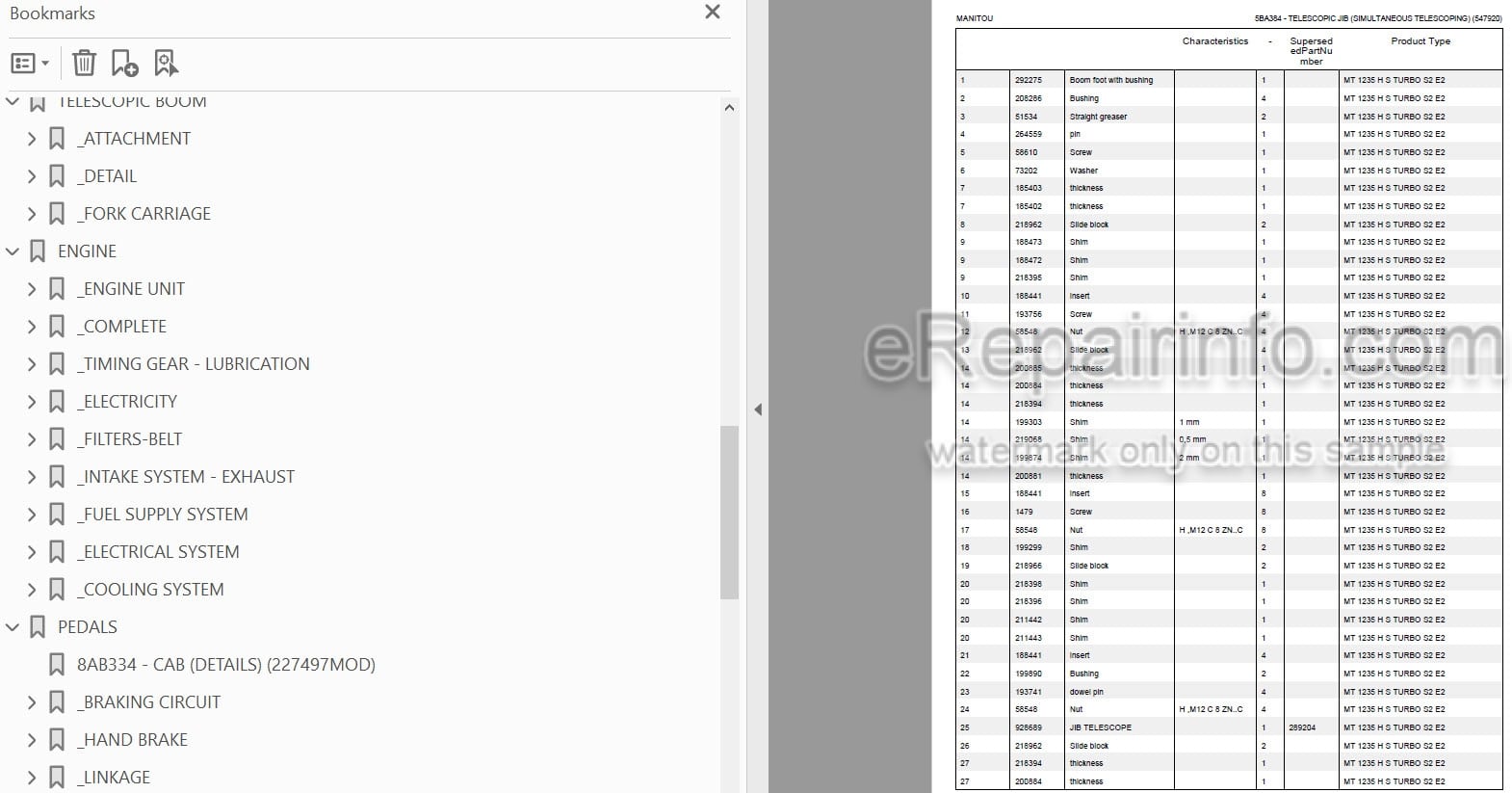Viewport: 1512px width, 793px height.
Task: Click the bookmark icon beside ENGINE
Action: 38,251
